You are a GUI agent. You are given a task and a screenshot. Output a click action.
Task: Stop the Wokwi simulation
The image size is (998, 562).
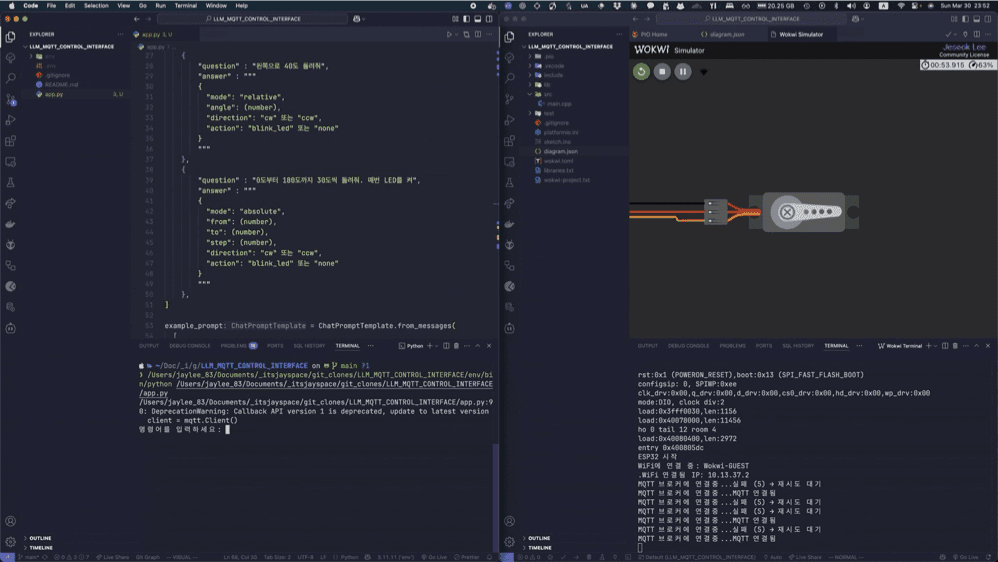pos(662,72)
